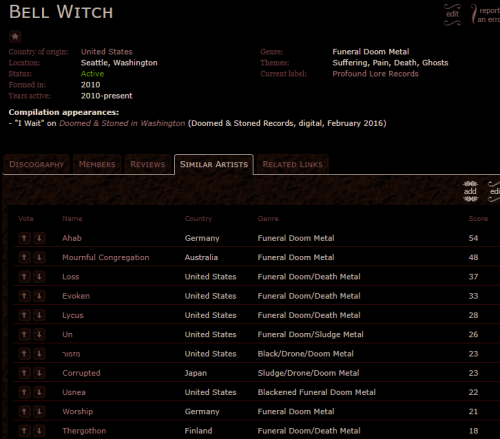Upvote Corrupted from Japan

click(24, 373)
